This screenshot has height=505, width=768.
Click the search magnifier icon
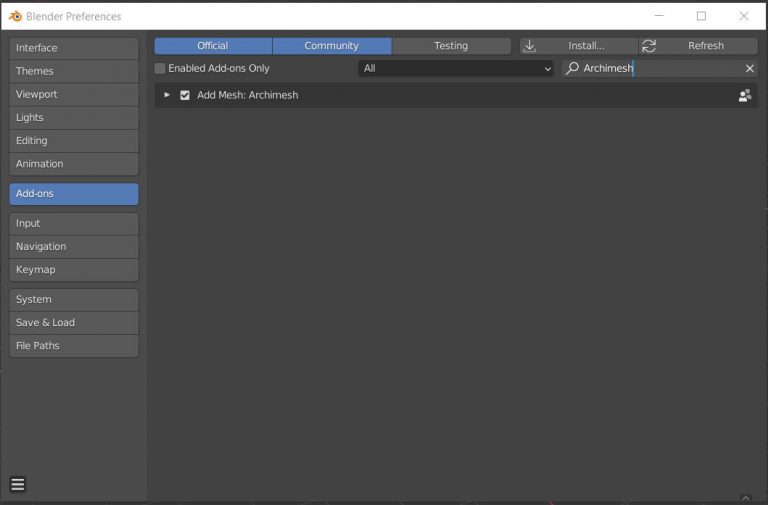[x=572, y=68]
